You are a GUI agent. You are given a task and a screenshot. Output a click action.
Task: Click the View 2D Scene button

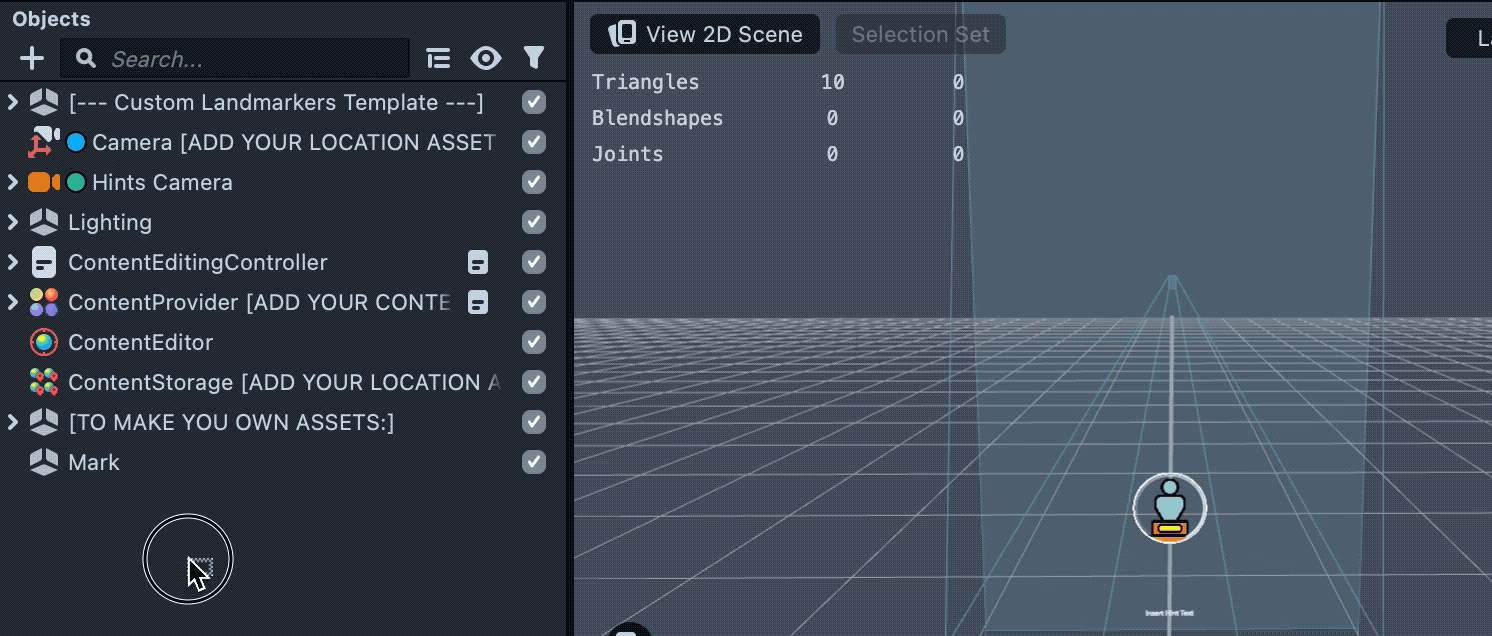point(705,34)
